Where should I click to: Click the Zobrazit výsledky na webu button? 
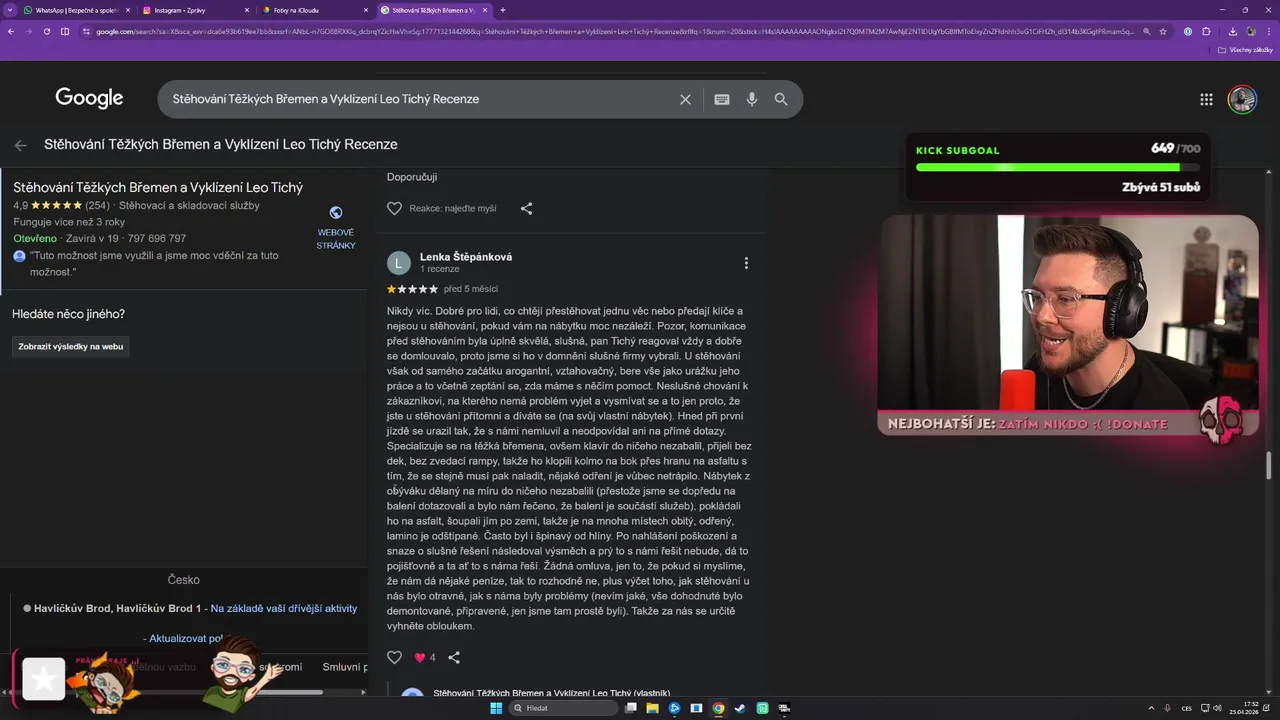point(71,346)
